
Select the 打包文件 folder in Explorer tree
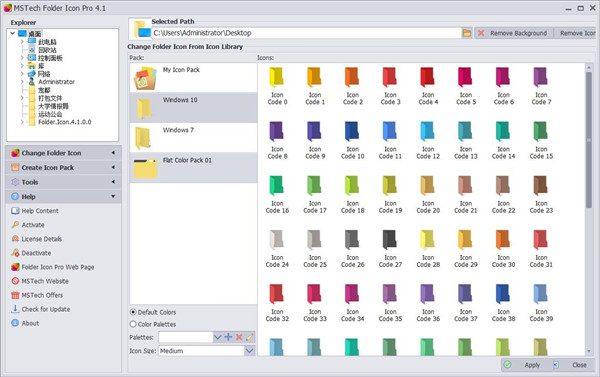50,98
